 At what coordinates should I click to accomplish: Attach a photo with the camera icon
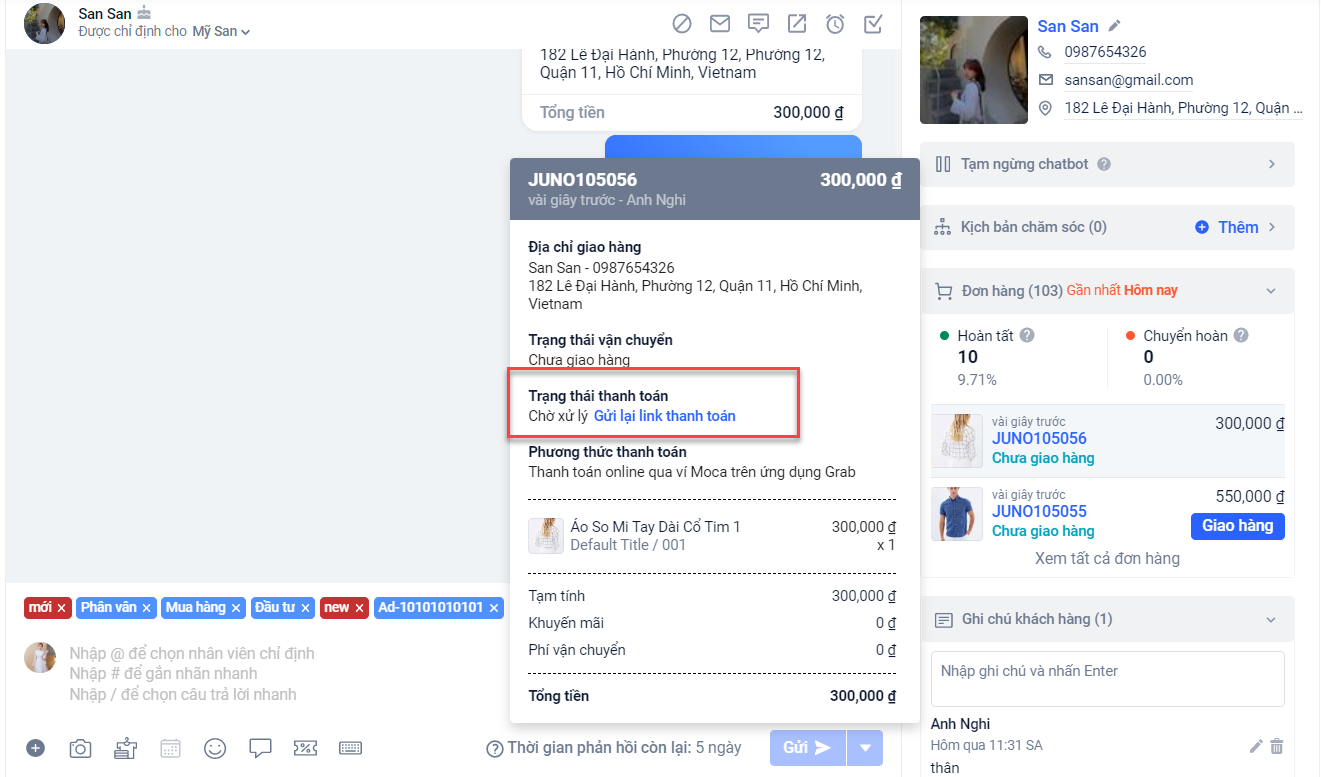coord(80,748)
